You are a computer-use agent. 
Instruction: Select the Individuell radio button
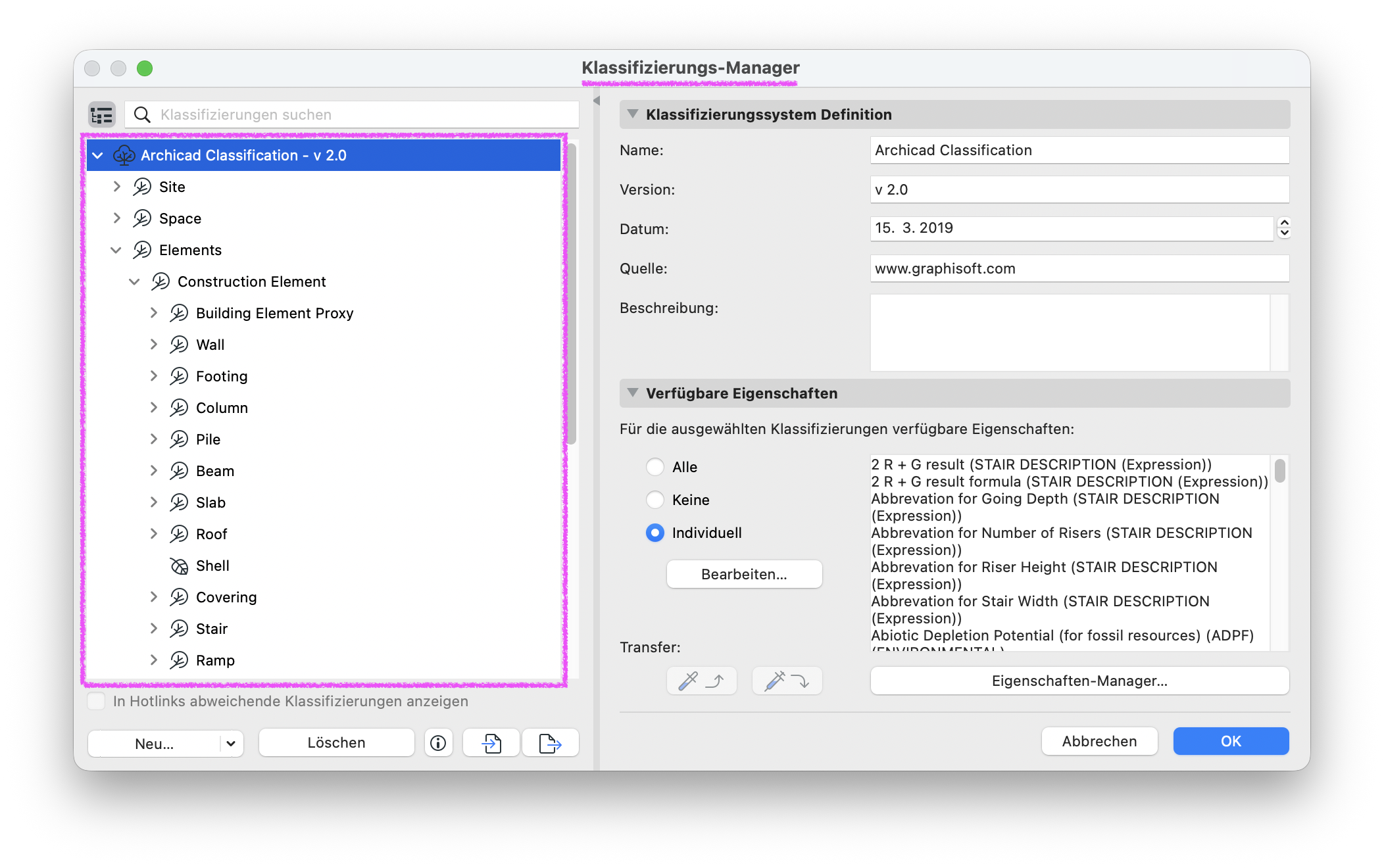pos(655,533)
